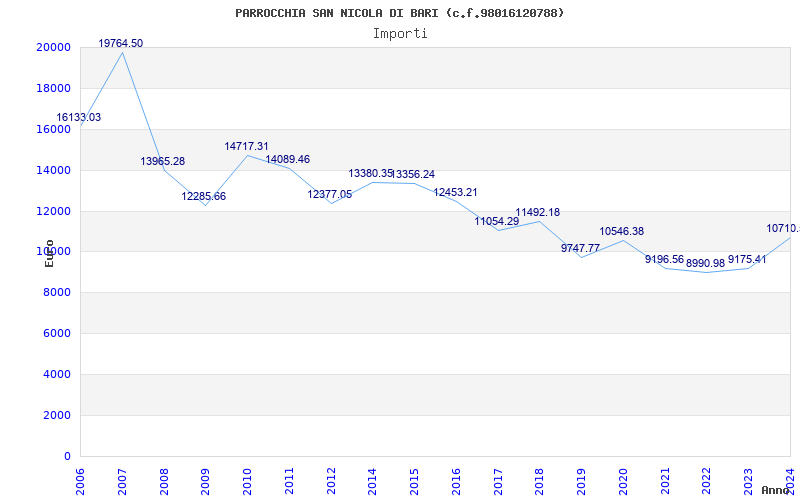Click the 13380.35 data label
The image size is (800, 500).
pyautogui.click(x=371, y=173)
